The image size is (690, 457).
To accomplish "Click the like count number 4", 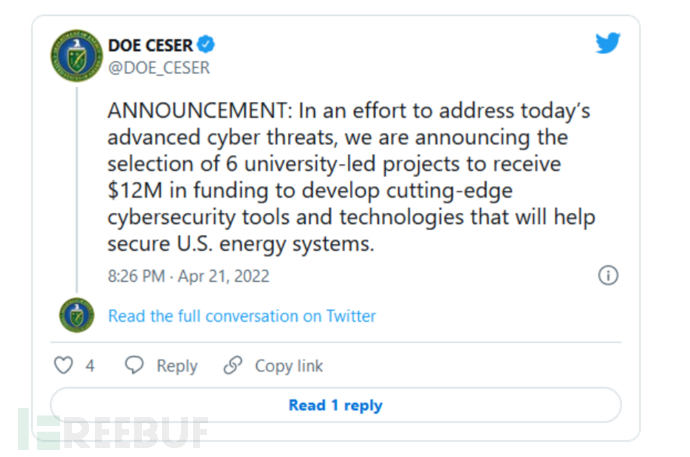I will [x=90, y=366].
